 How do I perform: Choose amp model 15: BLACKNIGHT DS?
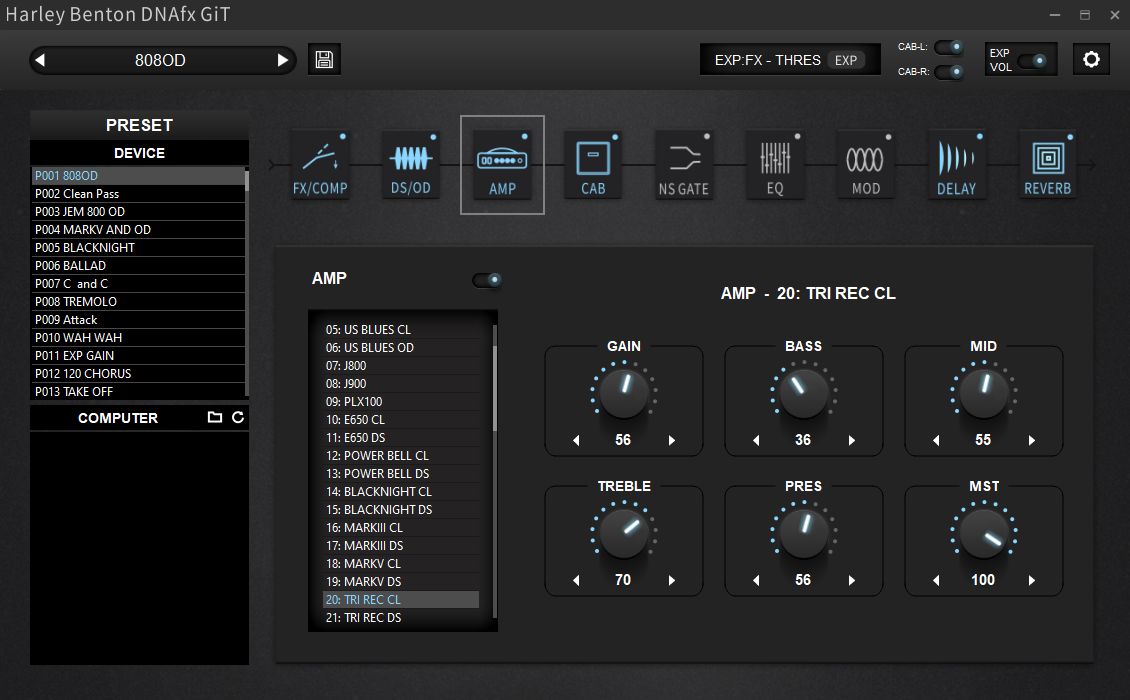401,510
